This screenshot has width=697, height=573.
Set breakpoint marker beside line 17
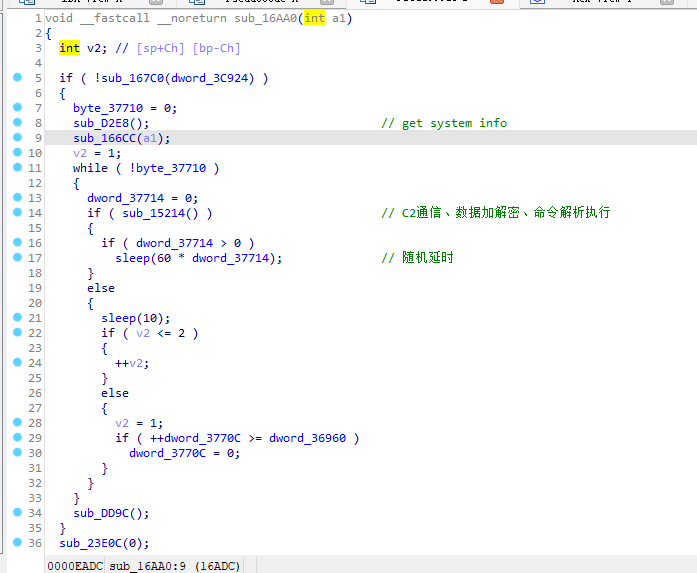17,257
